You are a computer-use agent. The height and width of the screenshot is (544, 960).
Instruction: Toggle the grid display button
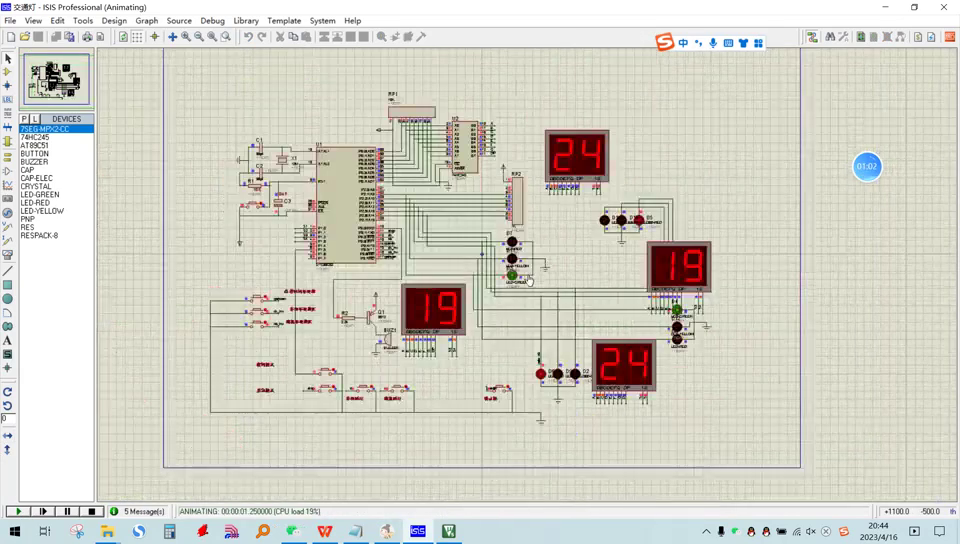point(137,37)
